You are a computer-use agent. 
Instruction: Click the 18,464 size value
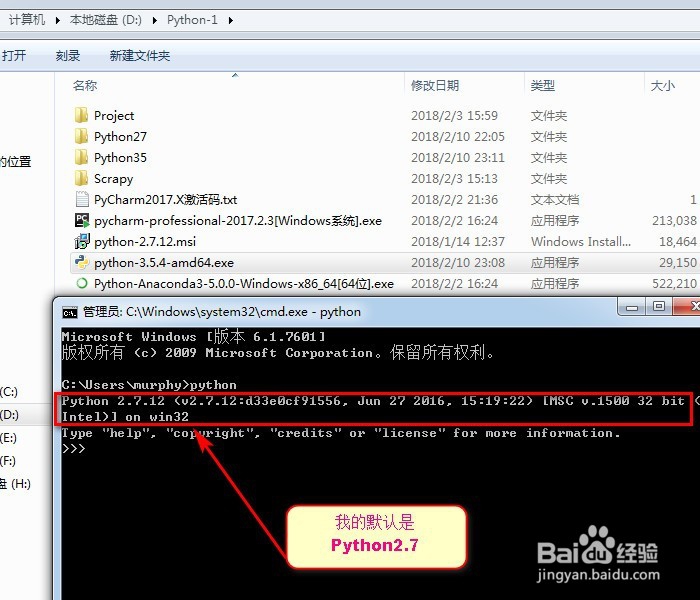click(x=678, y=242)
